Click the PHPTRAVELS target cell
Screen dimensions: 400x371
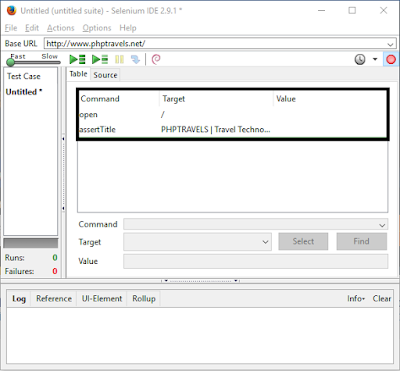click(216, 130)
